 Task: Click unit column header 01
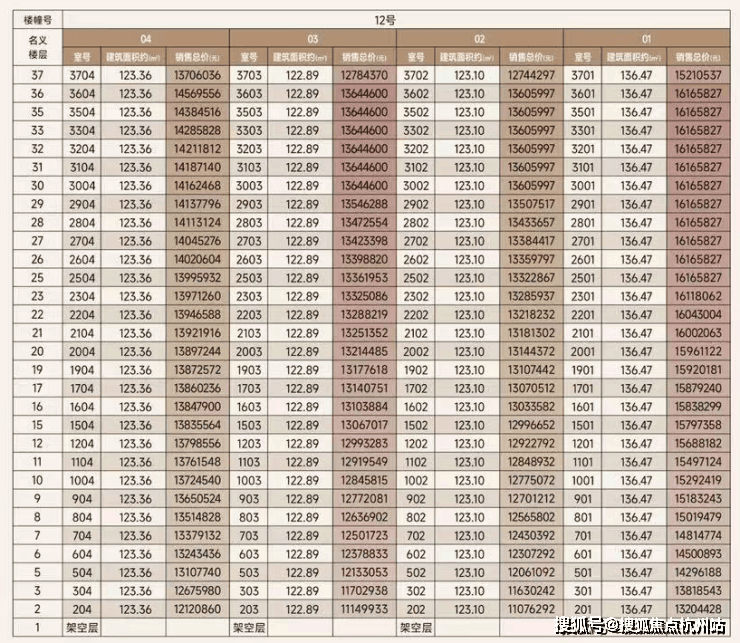click(x=647, y=38)
